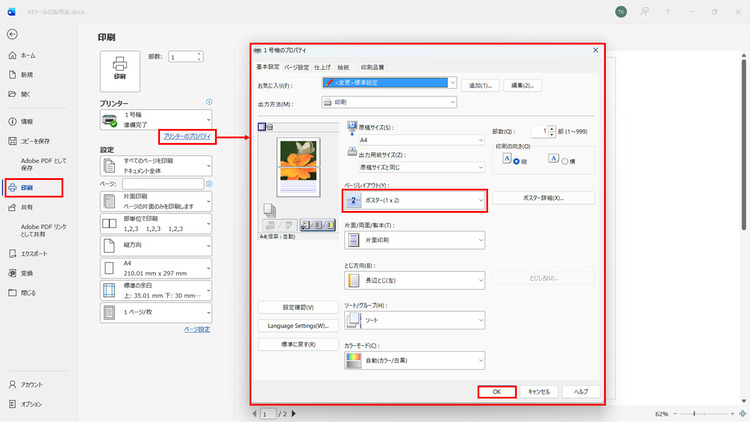The width and height of the screenshot is (750, 422).
Task: Open the 共有 share page
Action: coord(21,207)
